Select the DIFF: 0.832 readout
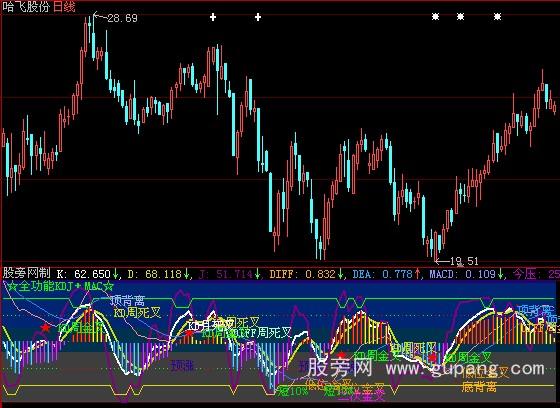This screenshot has height=408, width=560. click(x=302, y=274)
